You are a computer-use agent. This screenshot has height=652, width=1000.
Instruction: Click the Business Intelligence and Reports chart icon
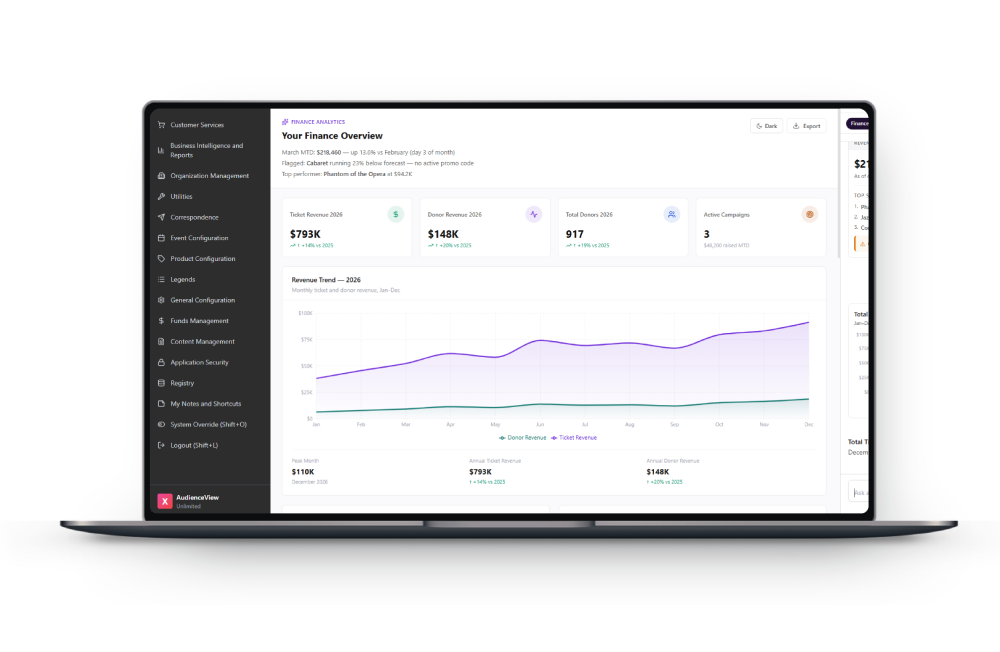161,151
